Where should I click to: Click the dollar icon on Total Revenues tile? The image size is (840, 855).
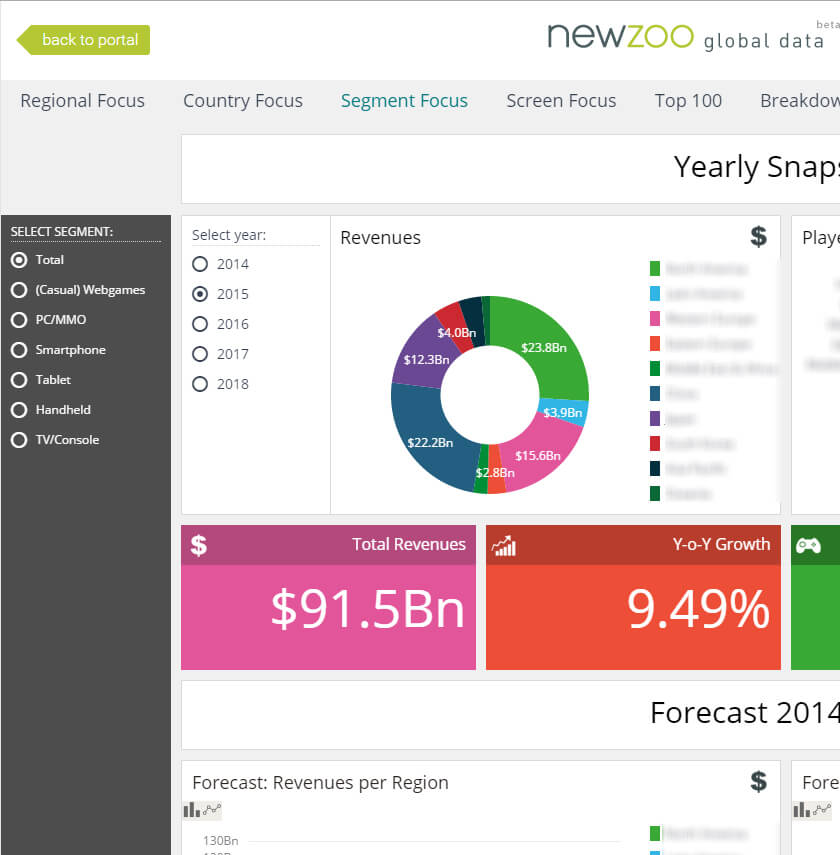point(199,545)
